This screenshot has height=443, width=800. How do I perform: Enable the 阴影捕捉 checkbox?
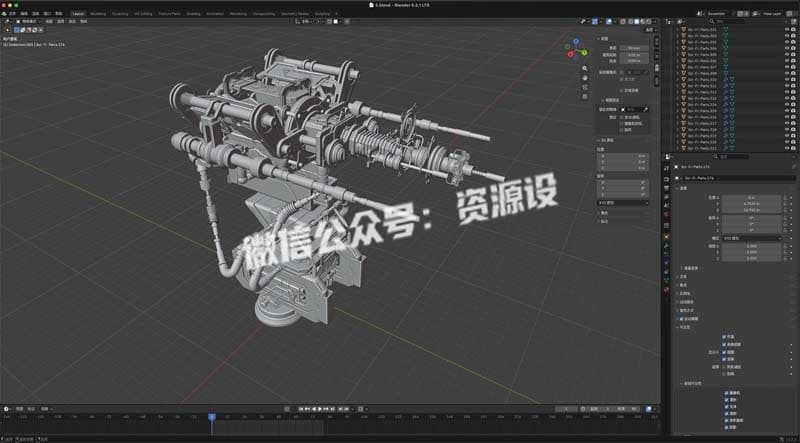[724, 366]
